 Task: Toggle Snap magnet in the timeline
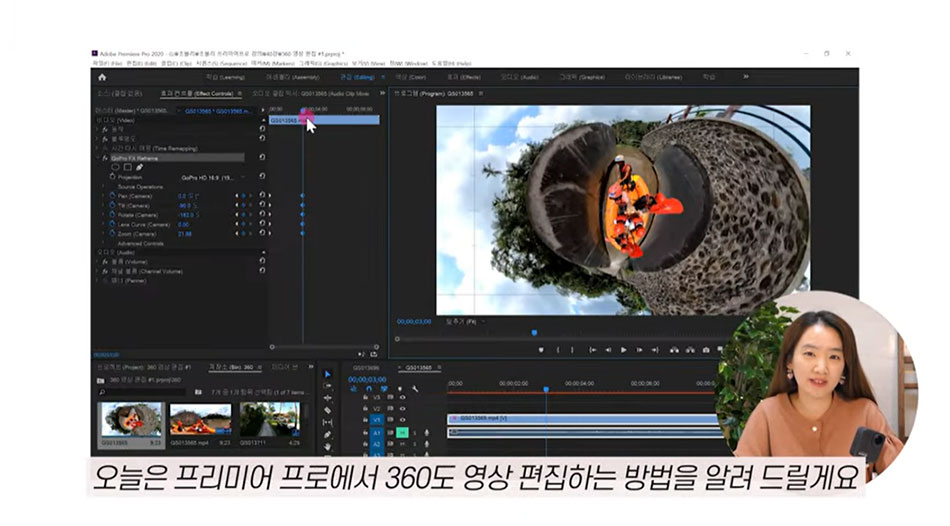(x=368, y=388)
